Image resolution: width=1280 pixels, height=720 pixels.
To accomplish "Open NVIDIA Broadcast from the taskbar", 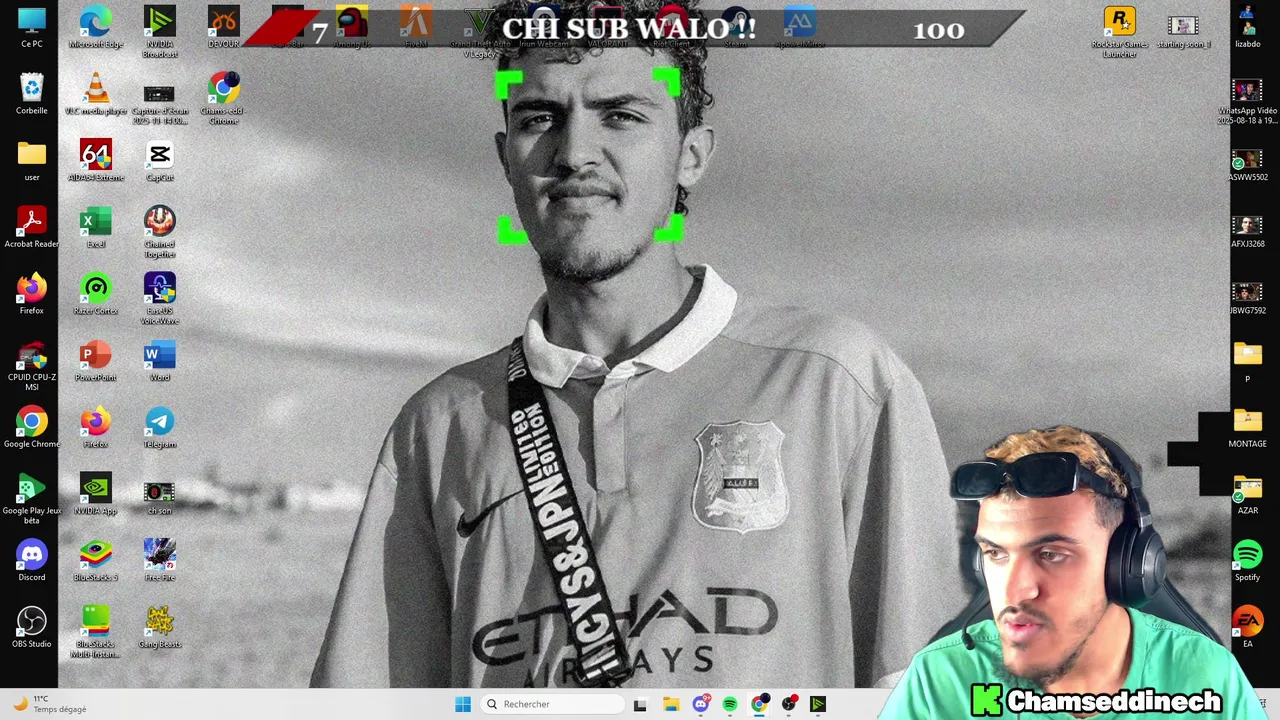I will coord(818,704).
